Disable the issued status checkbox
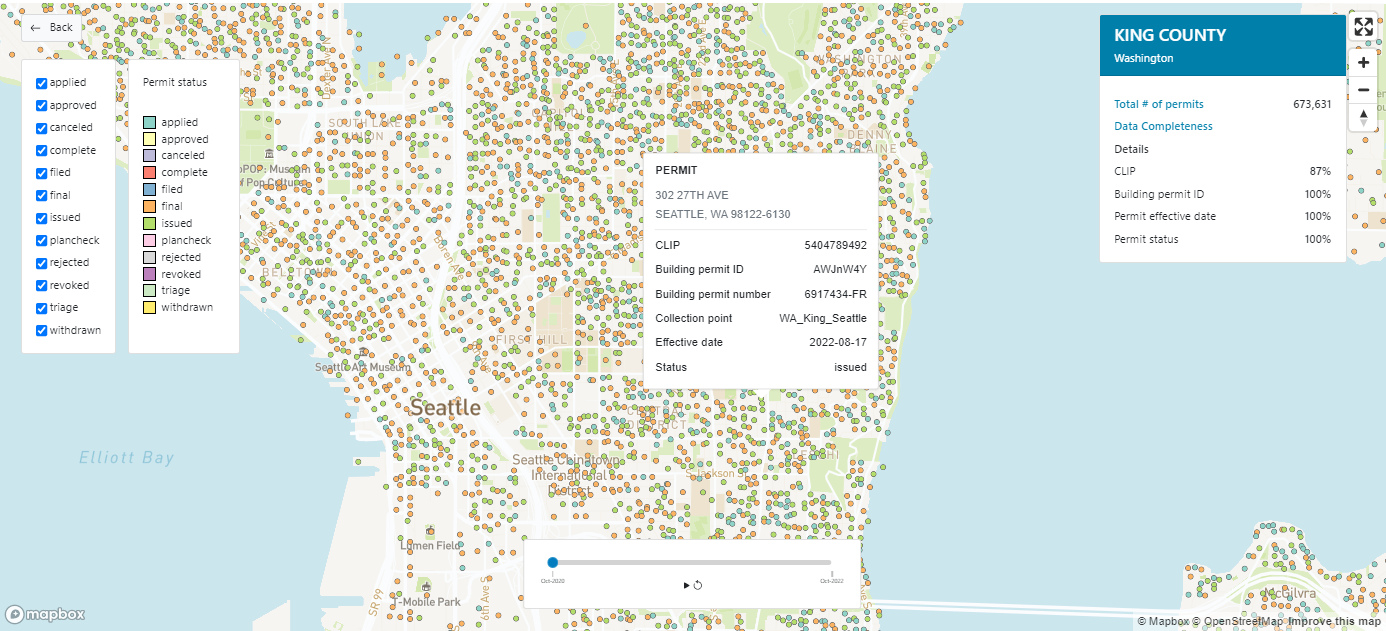Screen dimensions: 1386x631 [42, 218]
